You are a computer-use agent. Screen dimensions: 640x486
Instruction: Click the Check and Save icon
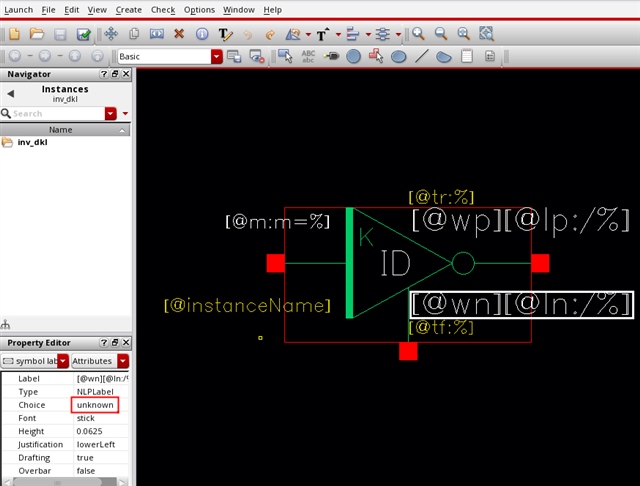pyautogui.click(x=84, y=34)
